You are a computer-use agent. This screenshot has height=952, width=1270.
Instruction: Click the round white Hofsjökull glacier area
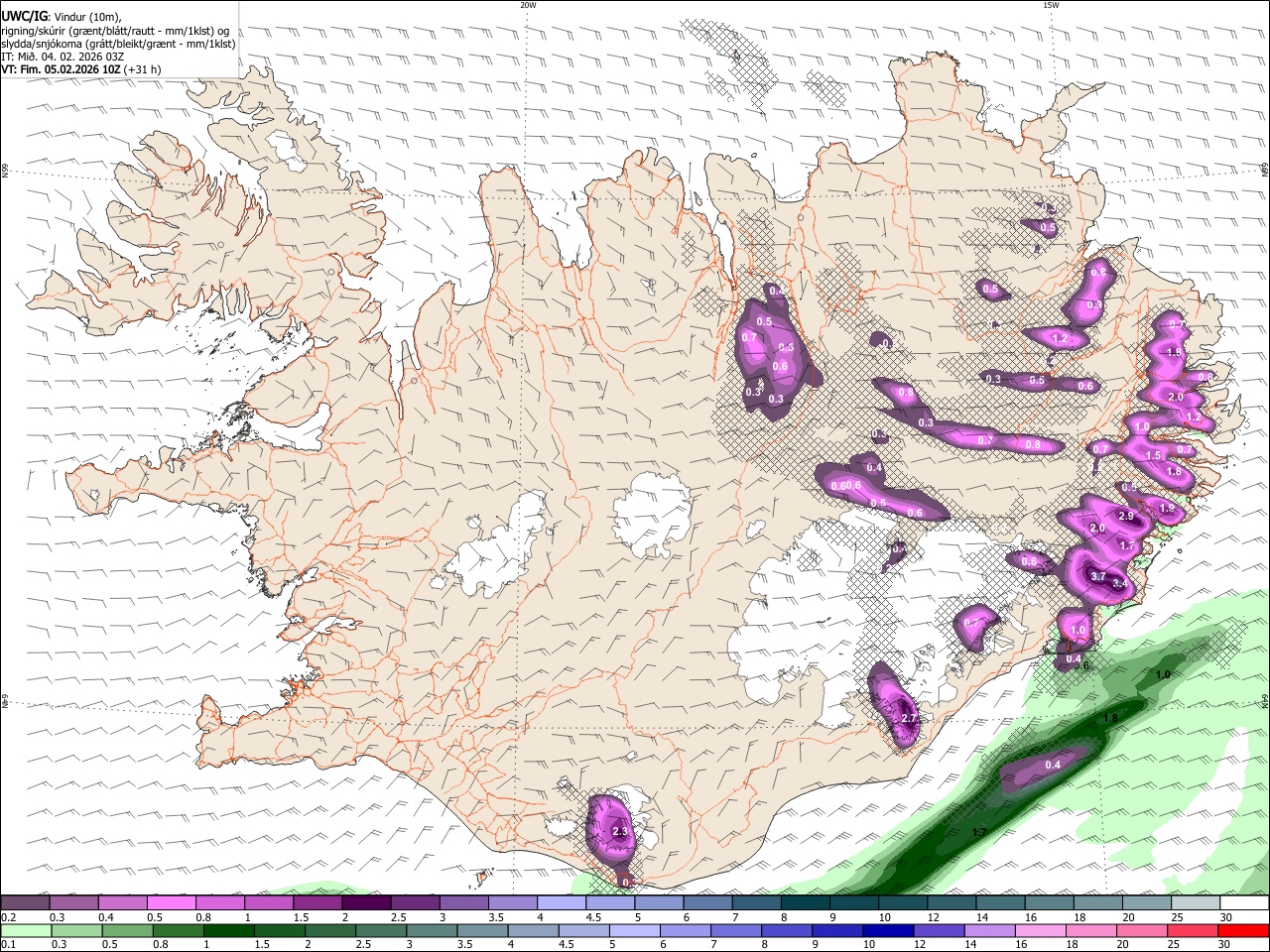click(x=653, y=514)
